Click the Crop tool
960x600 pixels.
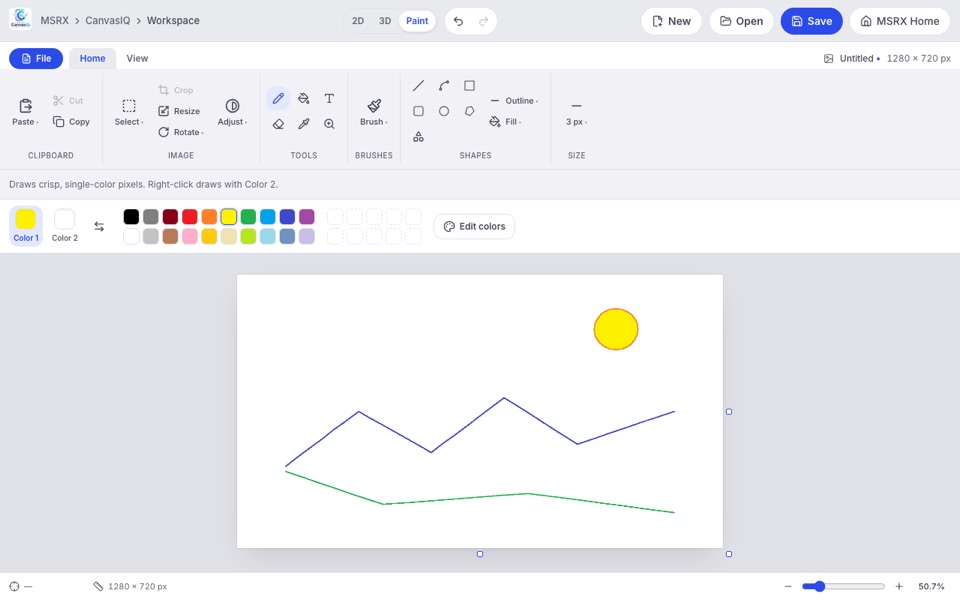click(x=176, y=90)
